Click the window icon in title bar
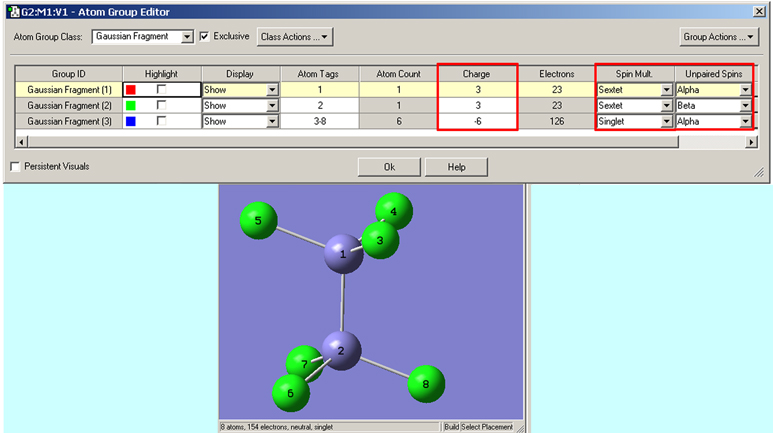 pos(11,11)
